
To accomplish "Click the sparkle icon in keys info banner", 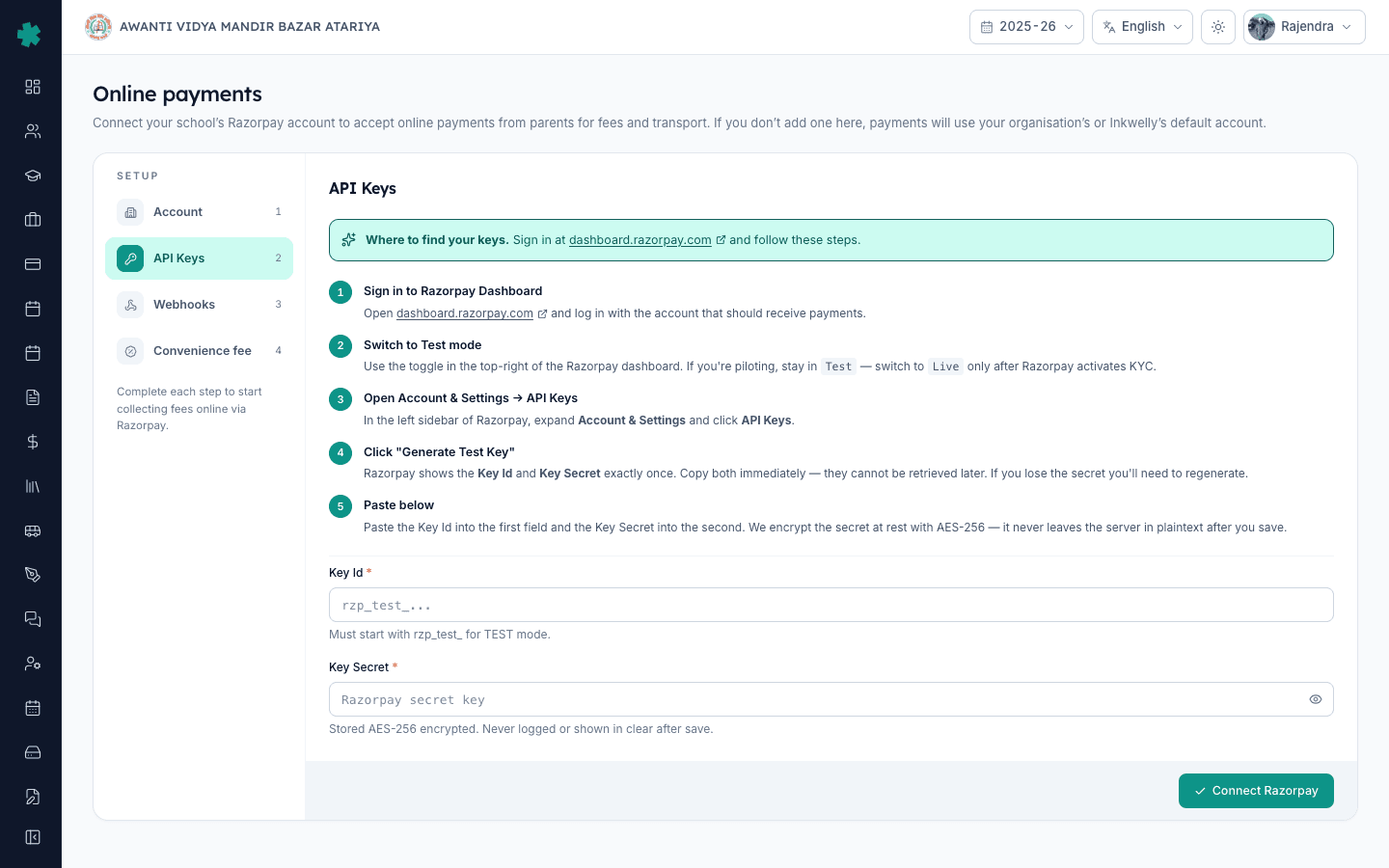I will (349, 240).
